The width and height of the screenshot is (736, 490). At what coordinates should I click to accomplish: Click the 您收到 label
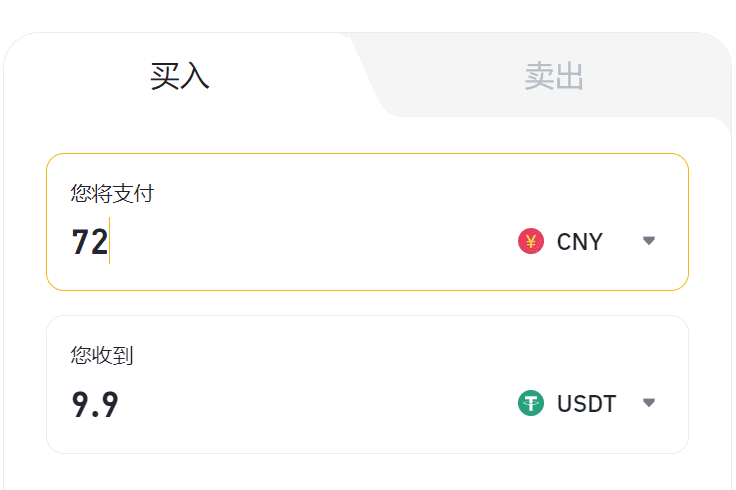tap(102, 355)
